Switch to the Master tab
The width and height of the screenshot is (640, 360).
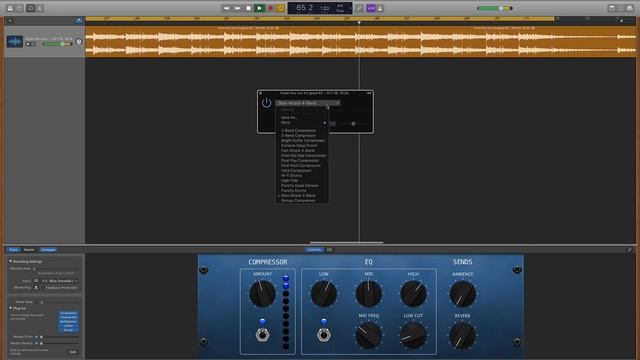29,250
